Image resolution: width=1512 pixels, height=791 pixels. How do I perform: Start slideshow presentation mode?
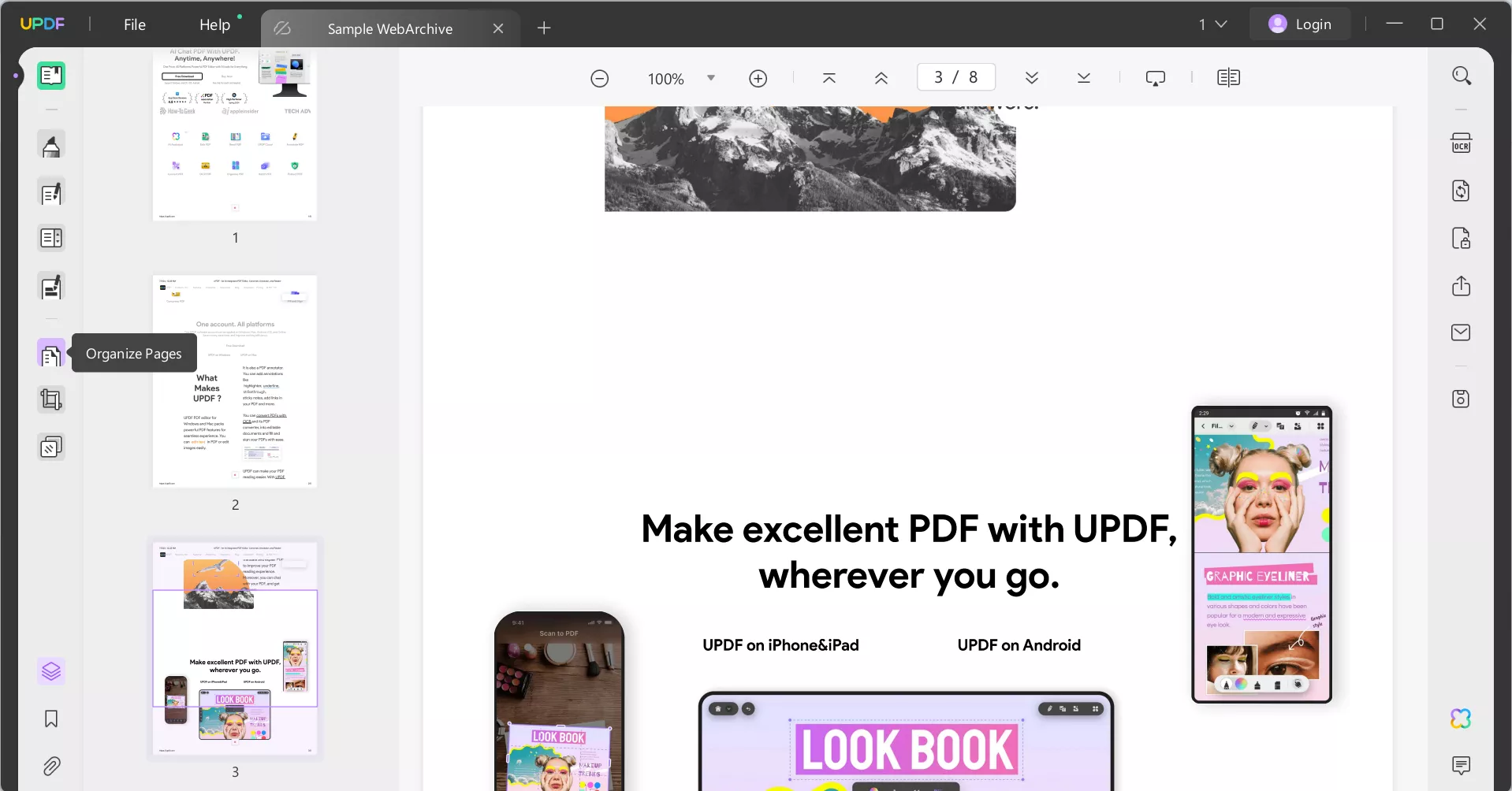(x=1156, y=78)
